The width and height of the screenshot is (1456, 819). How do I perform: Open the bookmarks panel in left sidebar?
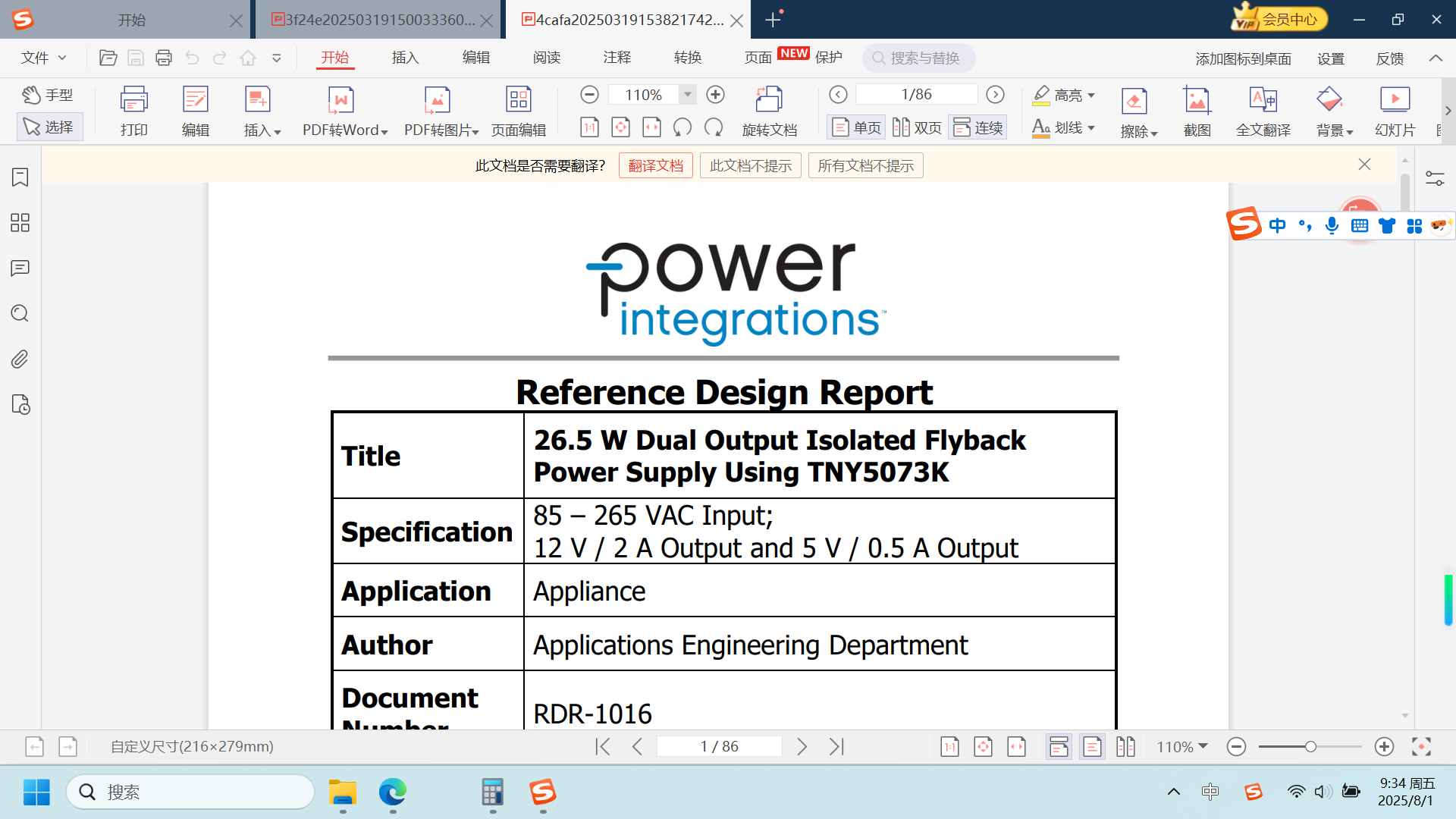[20, 177]
